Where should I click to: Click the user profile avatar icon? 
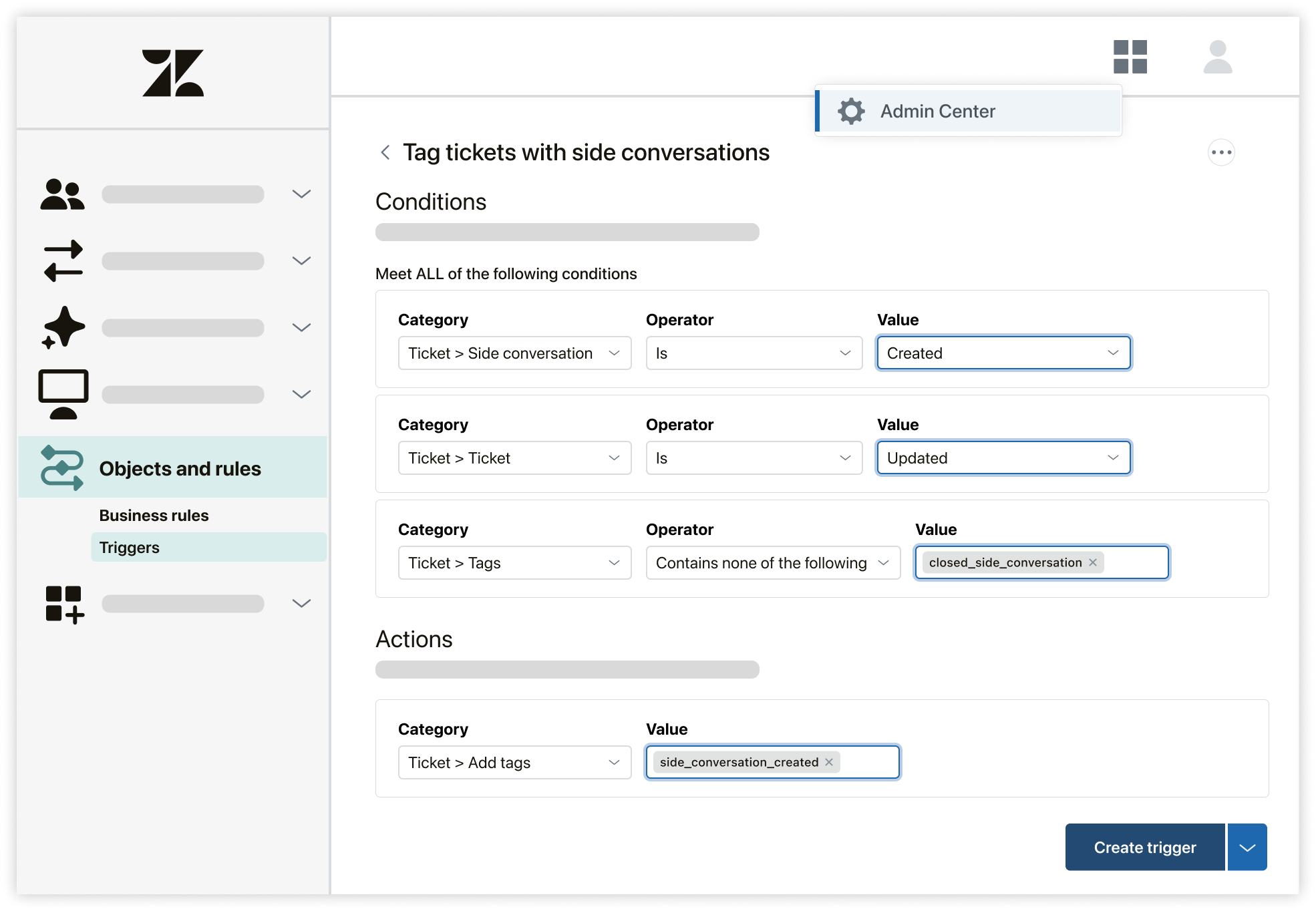coord(1218,58)
